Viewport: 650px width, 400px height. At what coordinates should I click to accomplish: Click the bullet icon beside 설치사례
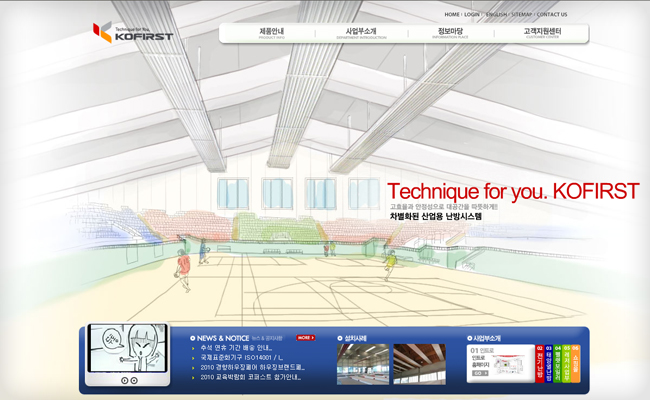click(x=340, y=338)
